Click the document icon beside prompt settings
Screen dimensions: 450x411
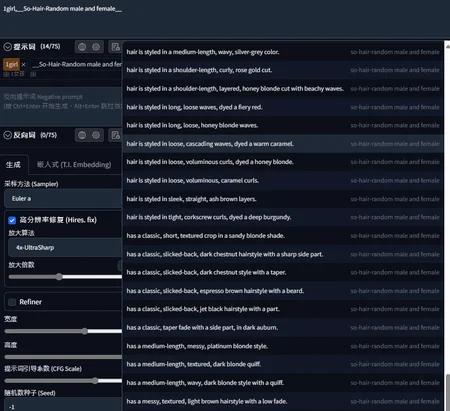[x=115, y=47]
